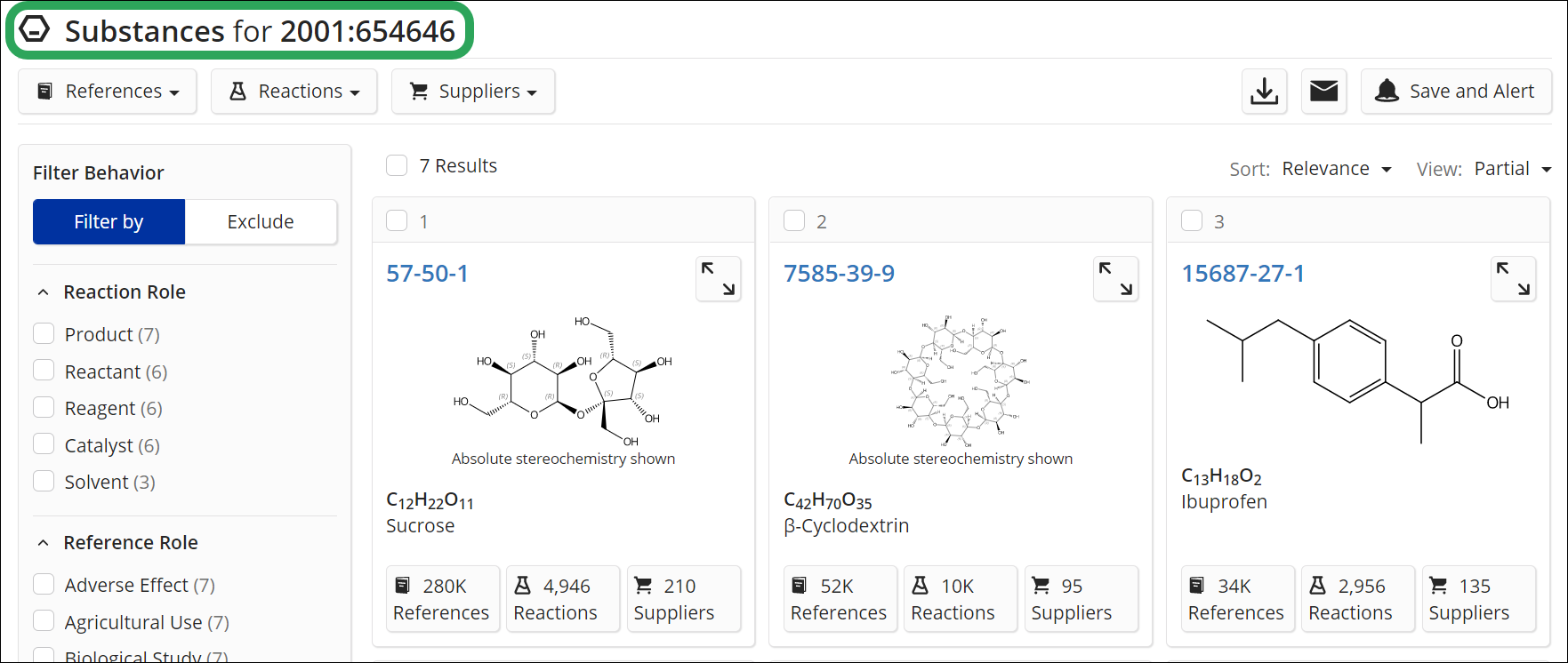1568x663 pixels.
Task: Open 280K References for Sucrose
Action: 442,599
